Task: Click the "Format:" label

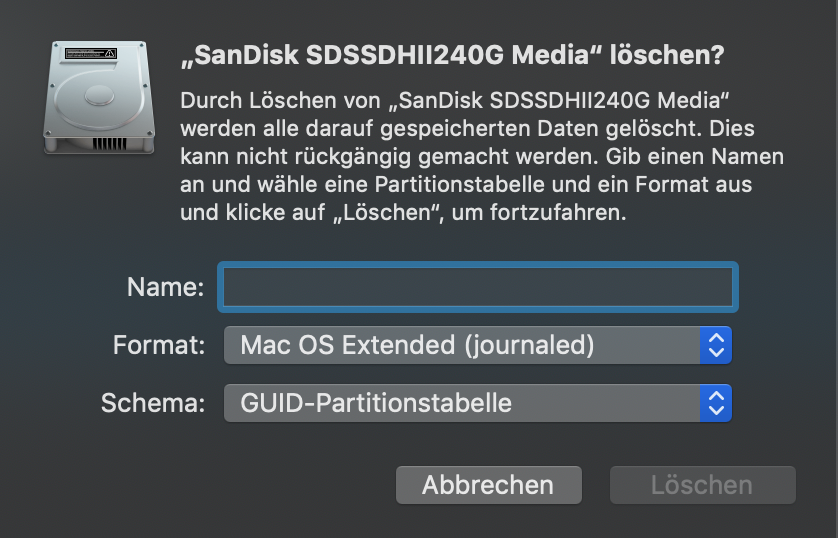Action: (159, 346)
